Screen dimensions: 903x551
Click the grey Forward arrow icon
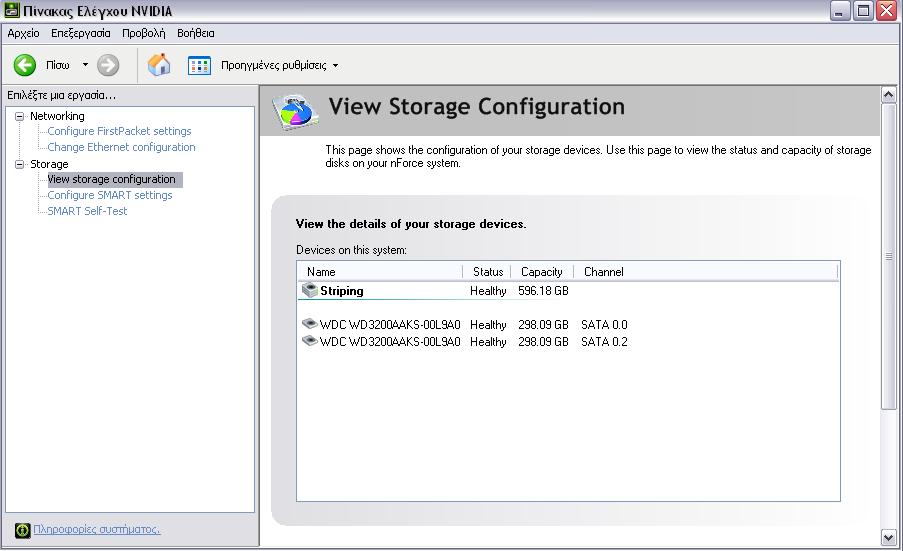108,65
